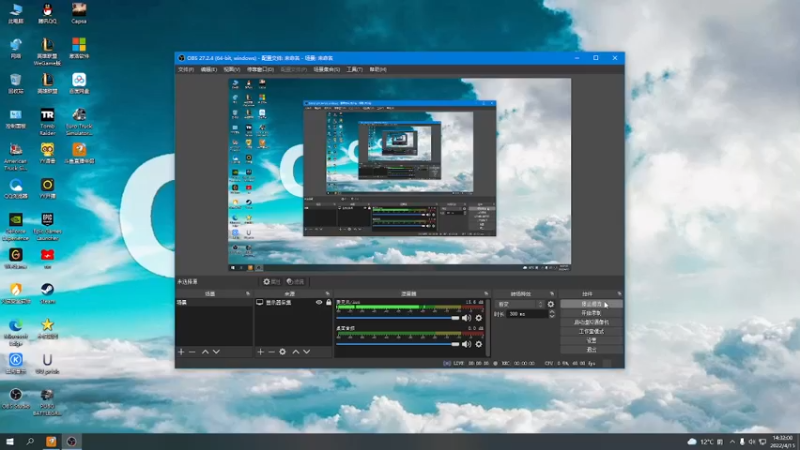Click Exit button in Controls panel
This screenshot has width=800, height=450.
(x=591, y=349)
